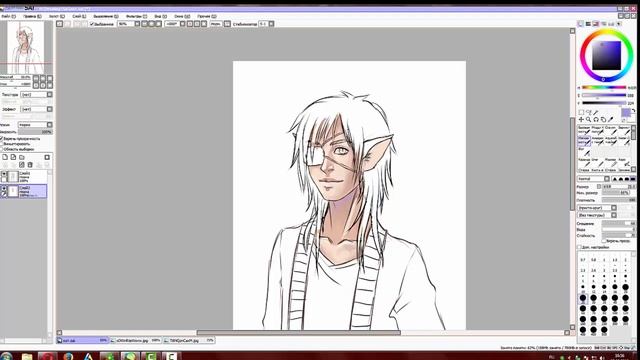This screenshot has height=360, width=640.
Task: Open the Прочее menu
Action: click(x=207, y=16)
